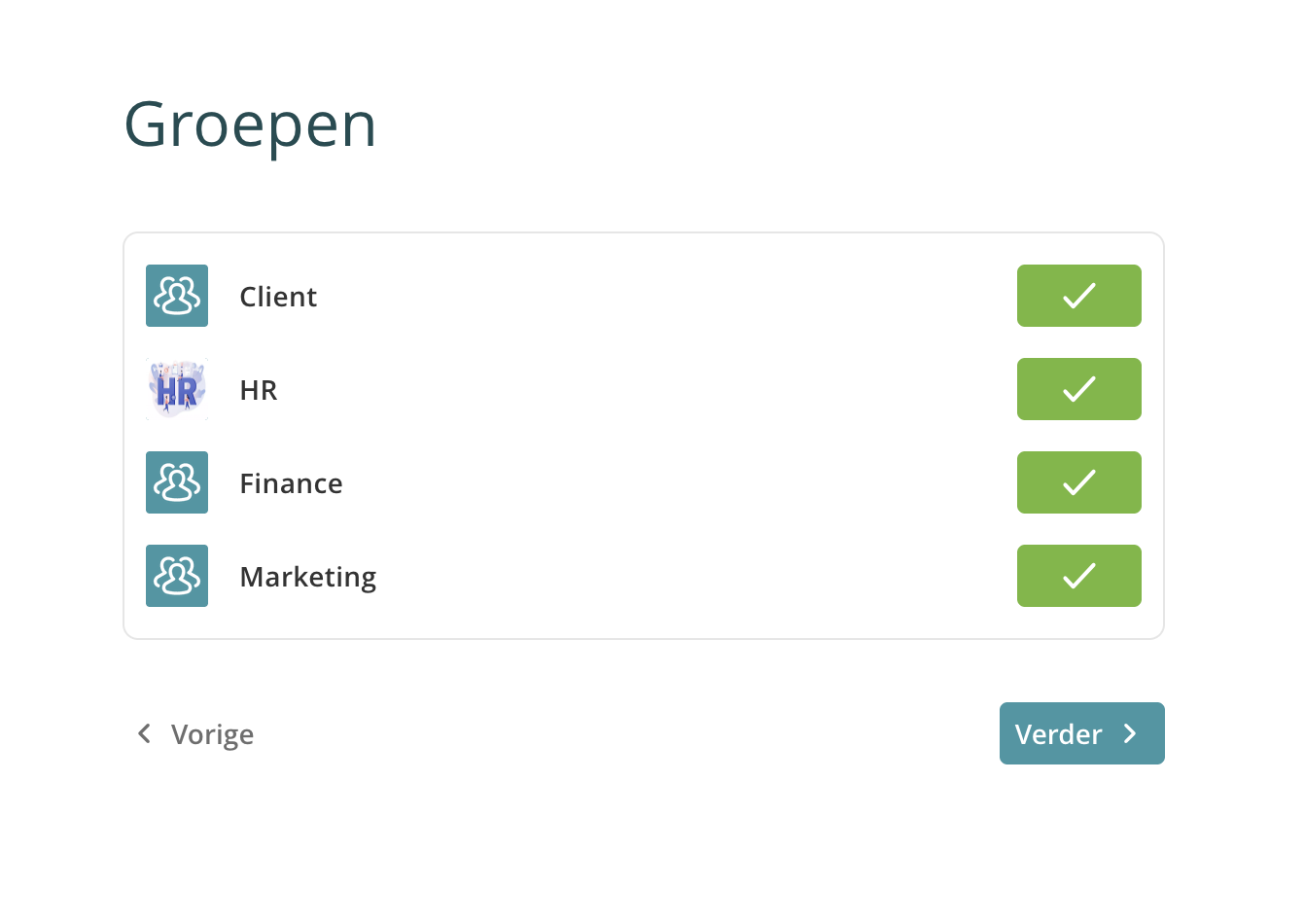The height and width of the screenshot is (924, 1305).
Task: Click the Finance group people icon
Action: (x=177, y=482)
